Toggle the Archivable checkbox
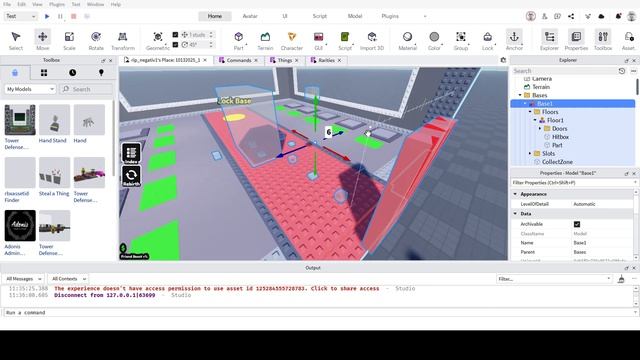Screen dimensions: 640x360 pos(577,224)
